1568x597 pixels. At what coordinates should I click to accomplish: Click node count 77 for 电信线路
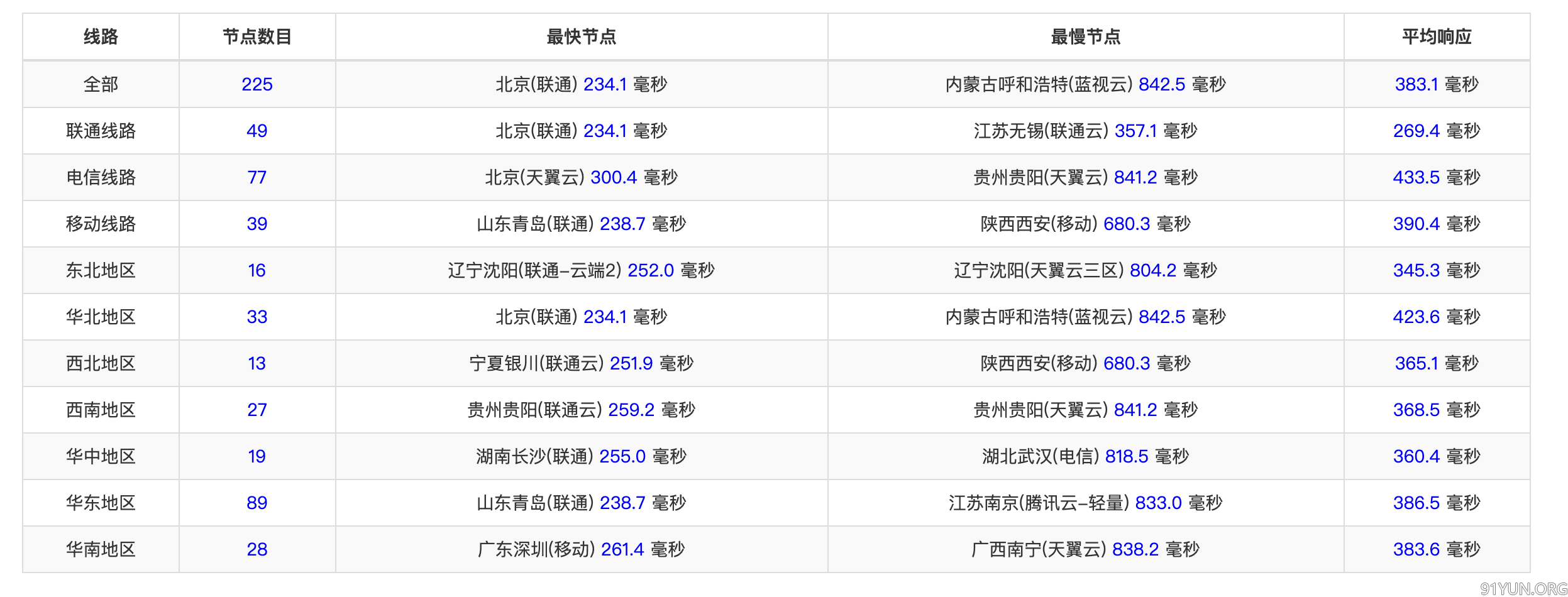click(257, 177)
